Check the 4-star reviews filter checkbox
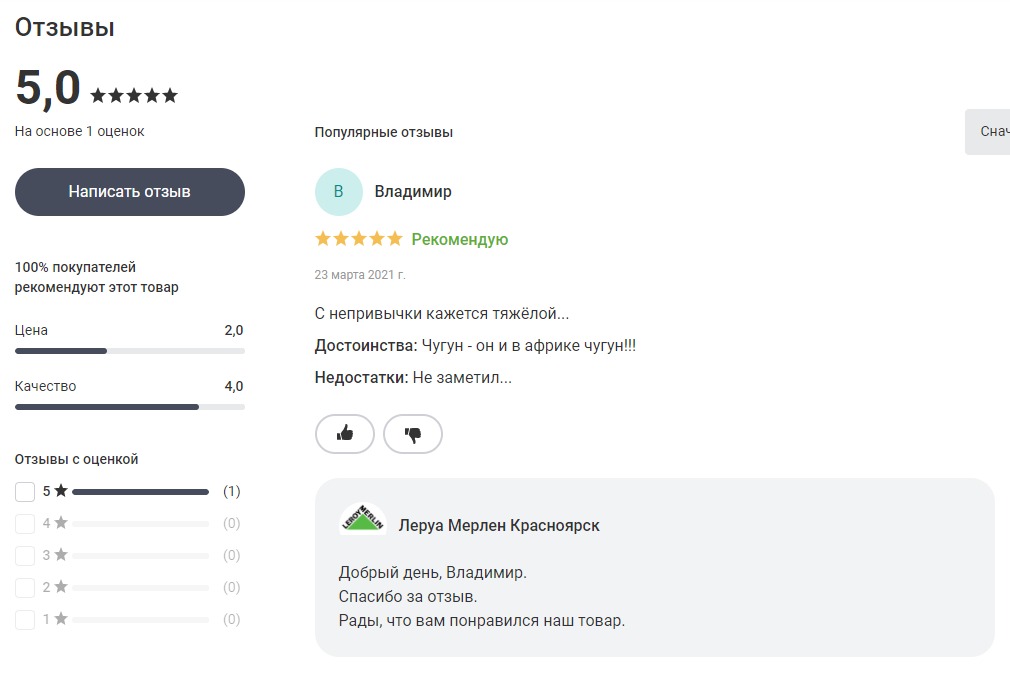Viewport: 1010px width, 676px height. [x=24, y=523]
